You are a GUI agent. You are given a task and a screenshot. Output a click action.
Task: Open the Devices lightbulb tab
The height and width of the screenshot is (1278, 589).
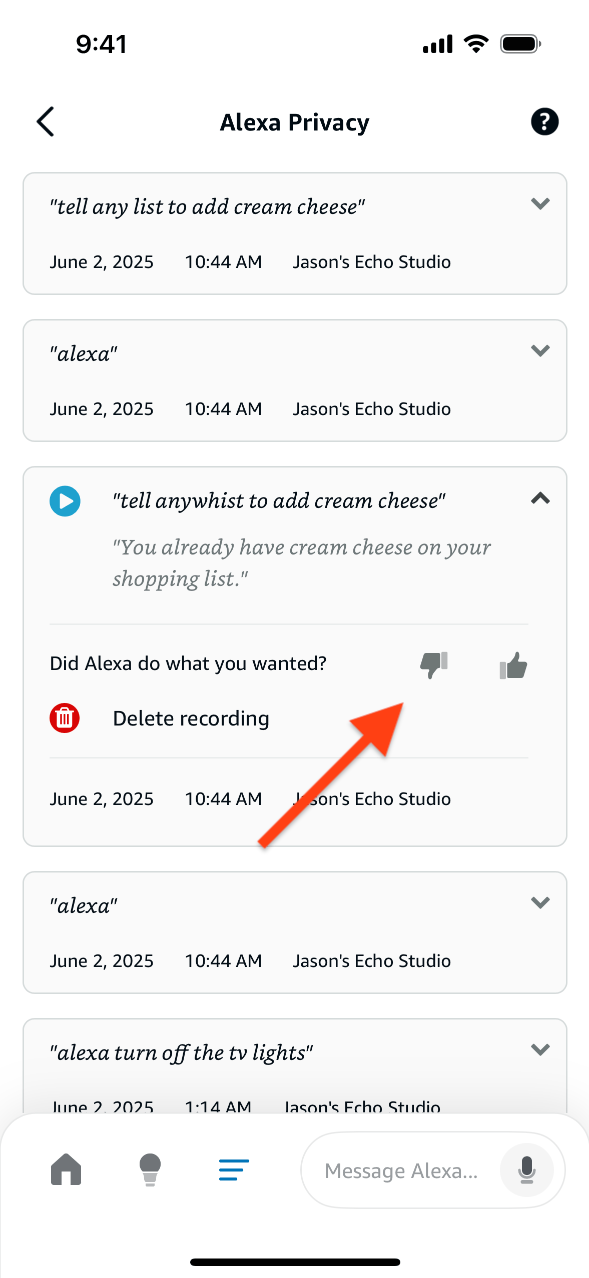[150, 1169]
